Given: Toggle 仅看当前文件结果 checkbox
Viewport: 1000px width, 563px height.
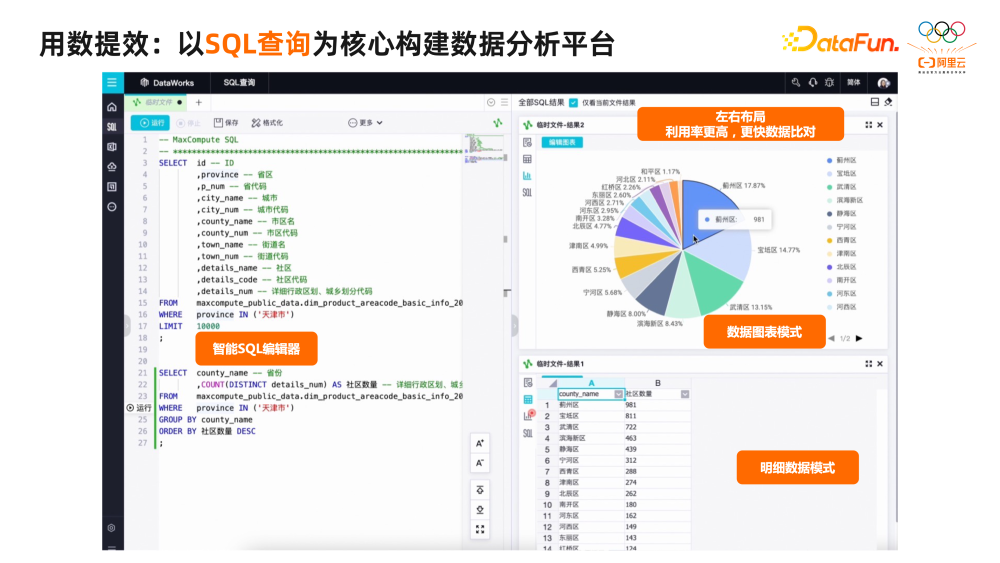Looking at the screenshot, I should click(x=573, y=102).
